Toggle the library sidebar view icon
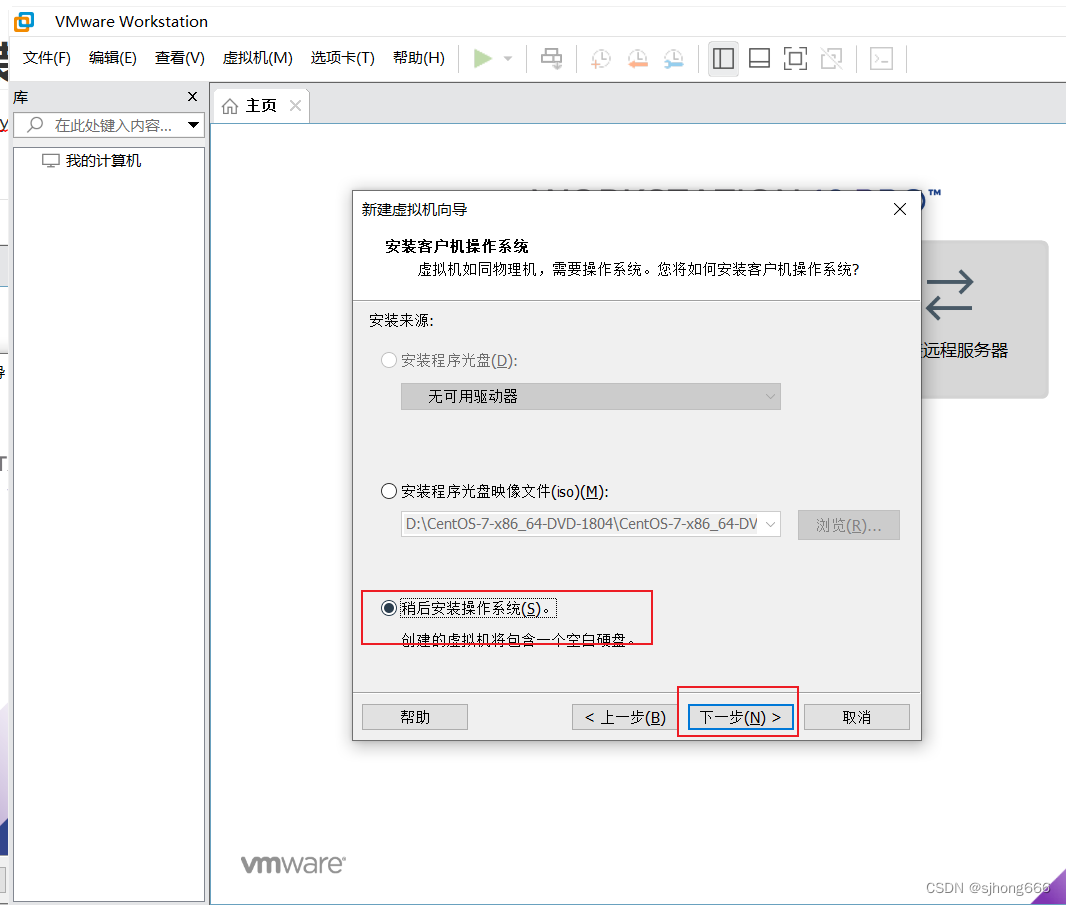1066x905 pixels. (723, 58)
